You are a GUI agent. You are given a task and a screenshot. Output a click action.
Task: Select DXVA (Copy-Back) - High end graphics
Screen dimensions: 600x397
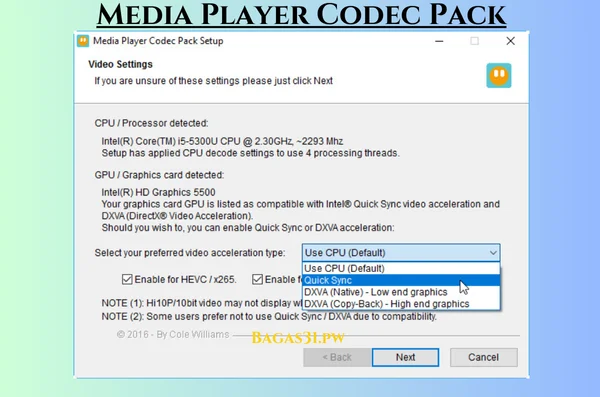pos(401,304)
